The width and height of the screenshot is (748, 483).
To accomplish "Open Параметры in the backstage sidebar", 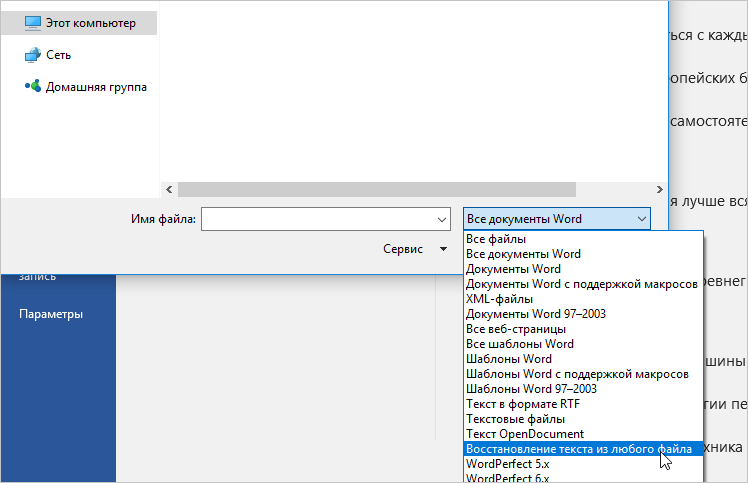I will point(51,314).
